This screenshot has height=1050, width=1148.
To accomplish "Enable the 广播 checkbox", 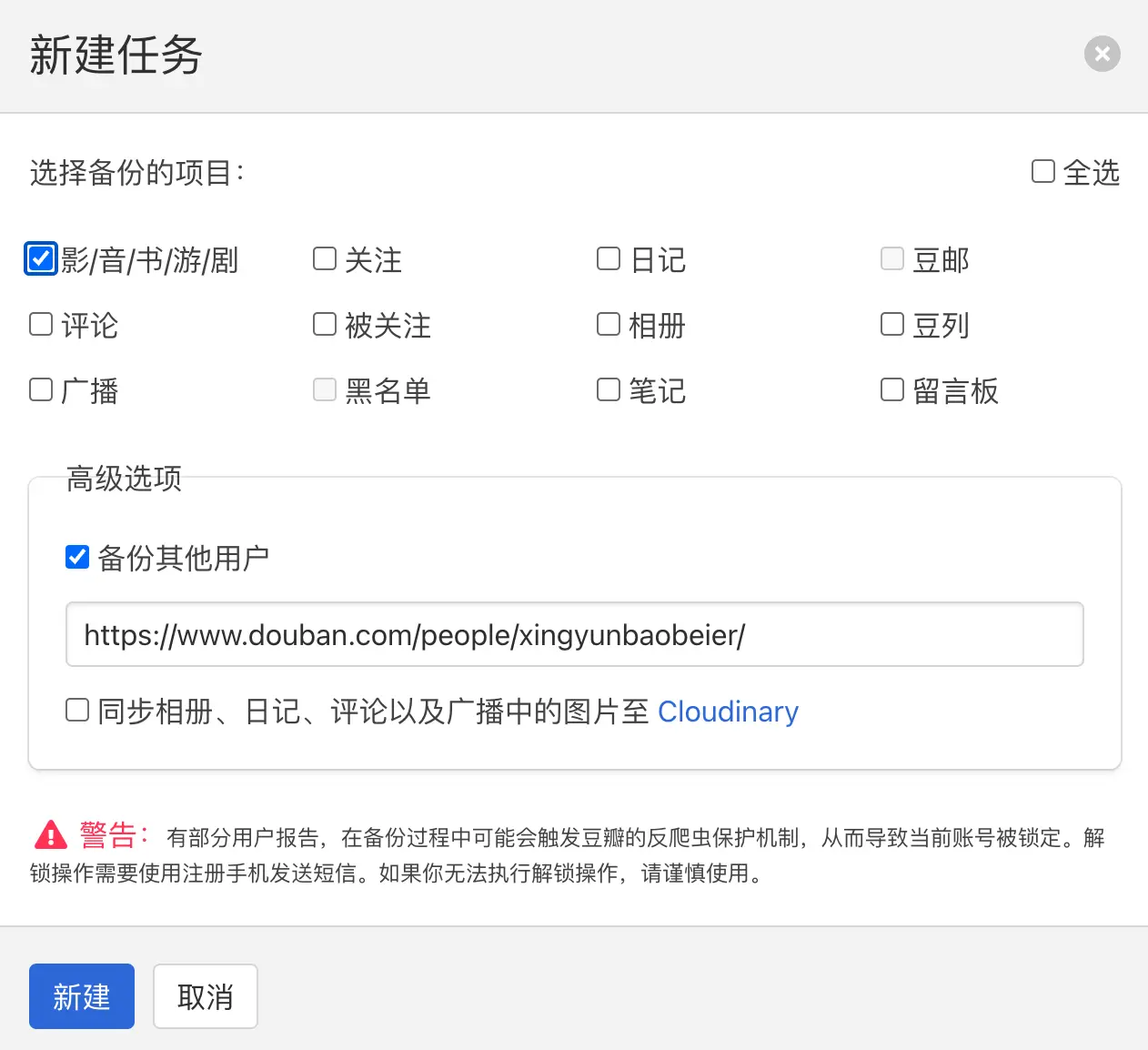I will [41, 390].
